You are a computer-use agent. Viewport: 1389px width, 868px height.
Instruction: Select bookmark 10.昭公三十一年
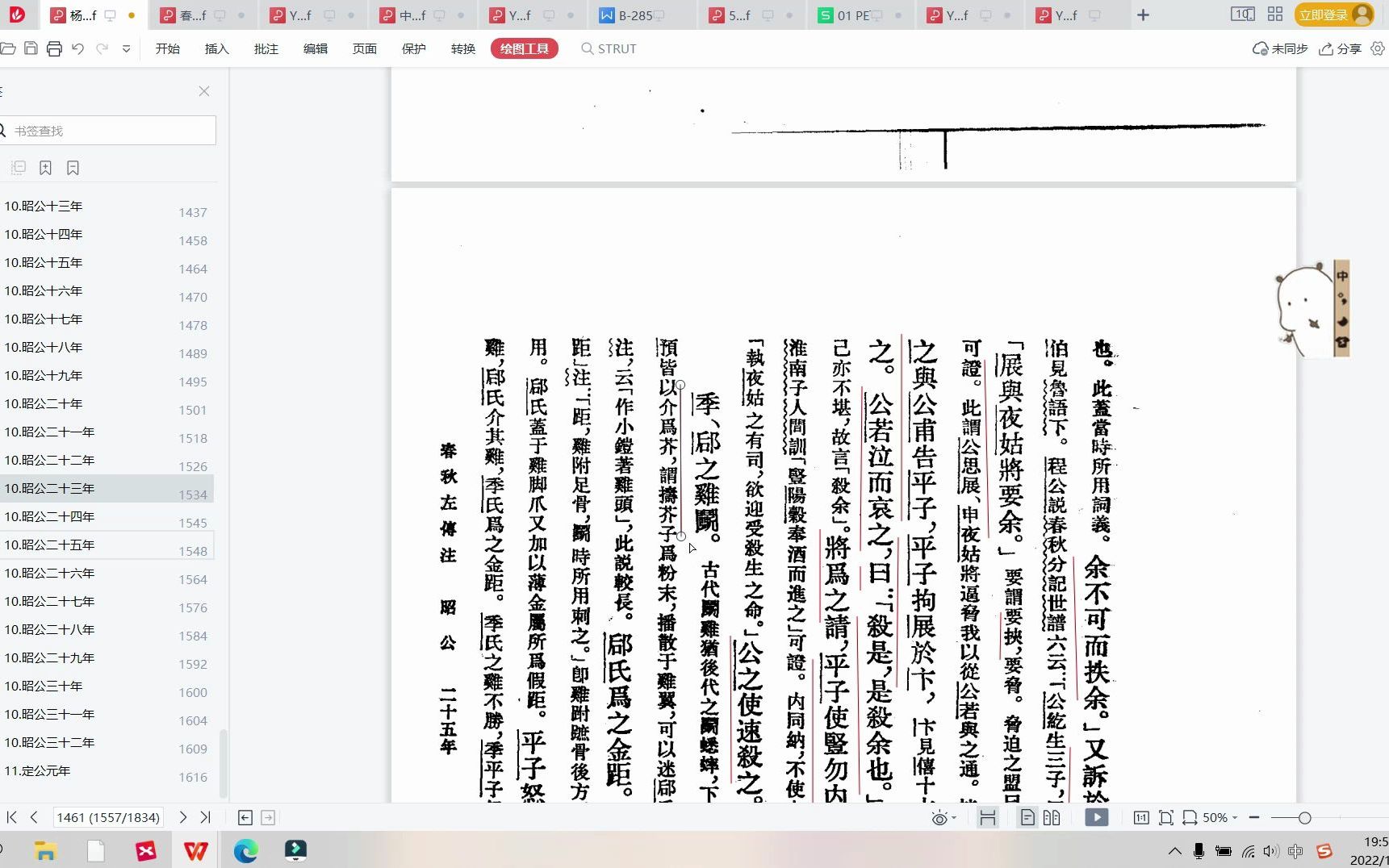pyautogui.click(x=107, y=715)
